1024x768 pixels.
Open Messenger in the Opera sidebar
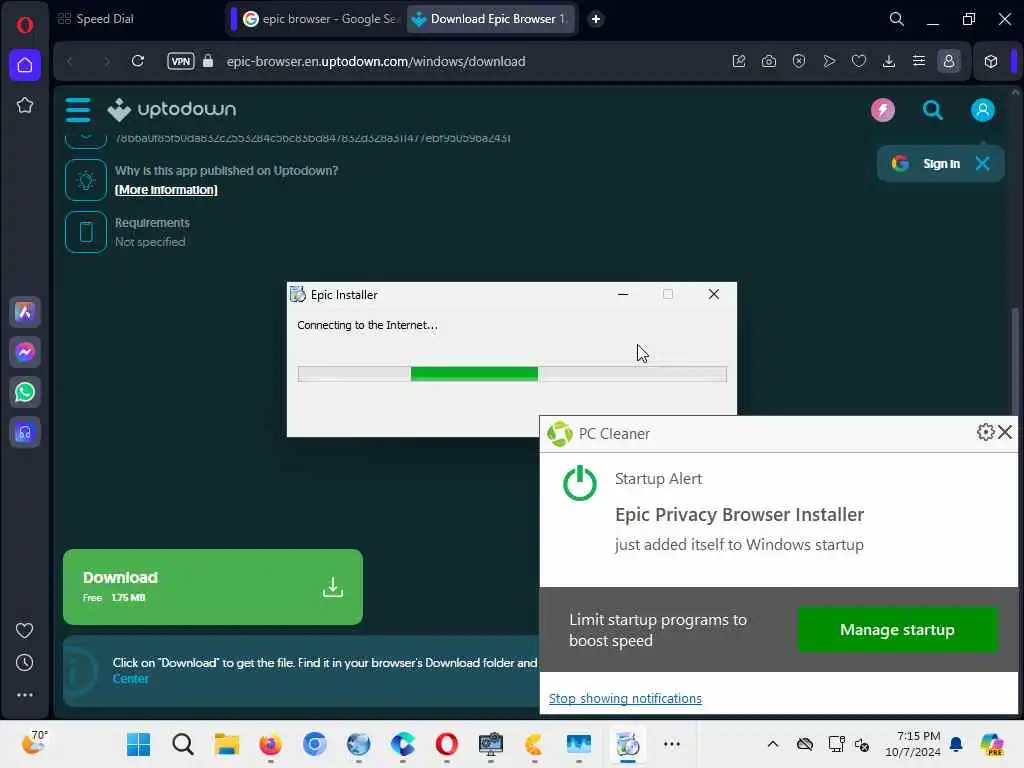(x=25, y=352)
